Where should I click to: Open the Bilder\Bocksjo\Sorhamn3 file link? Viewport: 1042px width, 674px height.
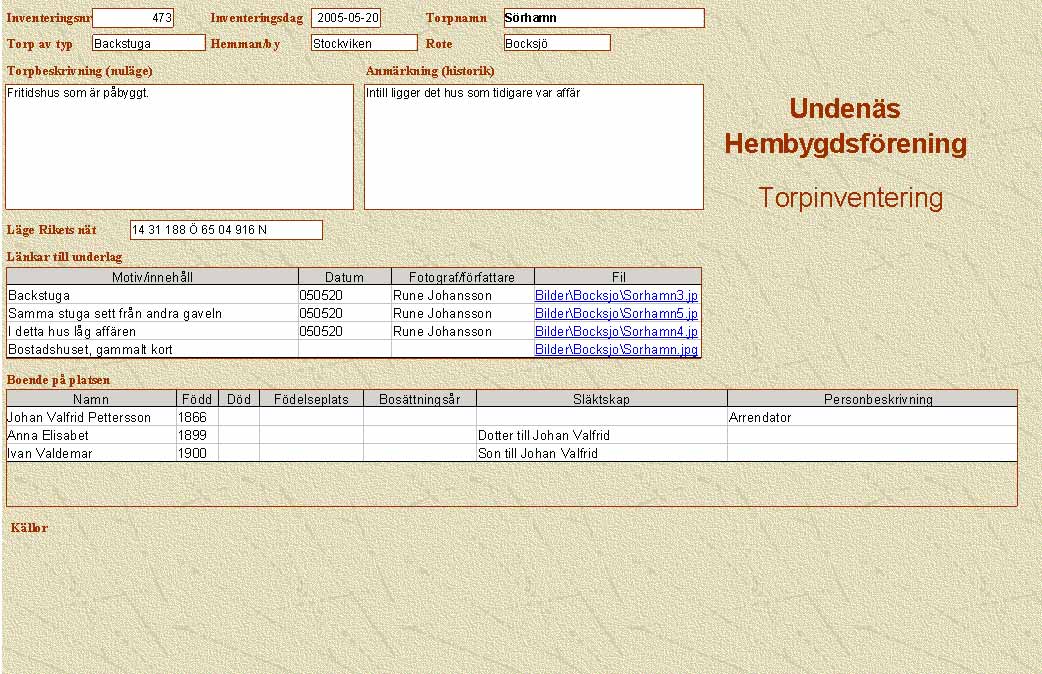coord(616,296)
